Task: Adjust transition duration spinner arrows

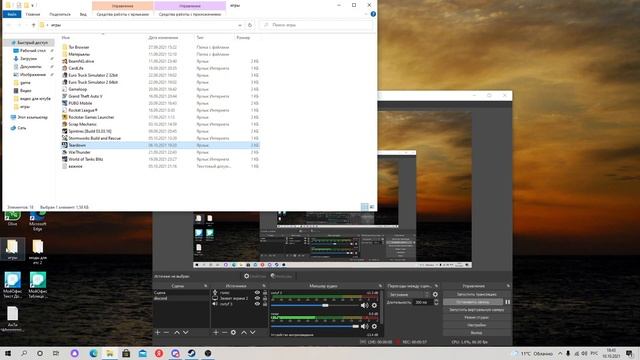Action: click(x=436, y=302)
